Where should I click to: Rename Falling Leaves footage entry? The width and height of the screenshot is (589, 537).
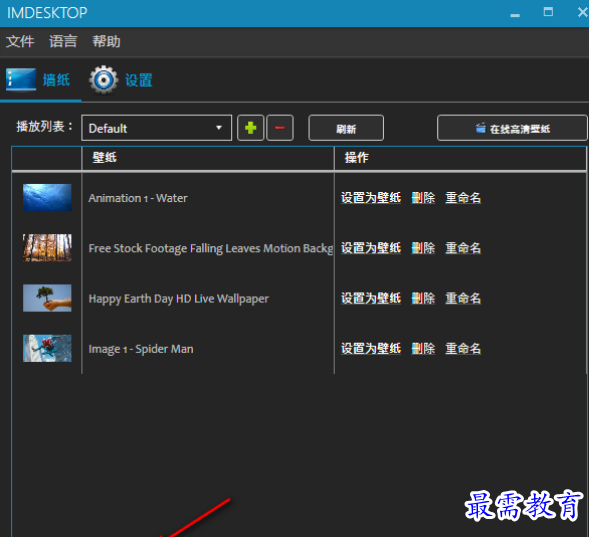[x=463, y=248]
